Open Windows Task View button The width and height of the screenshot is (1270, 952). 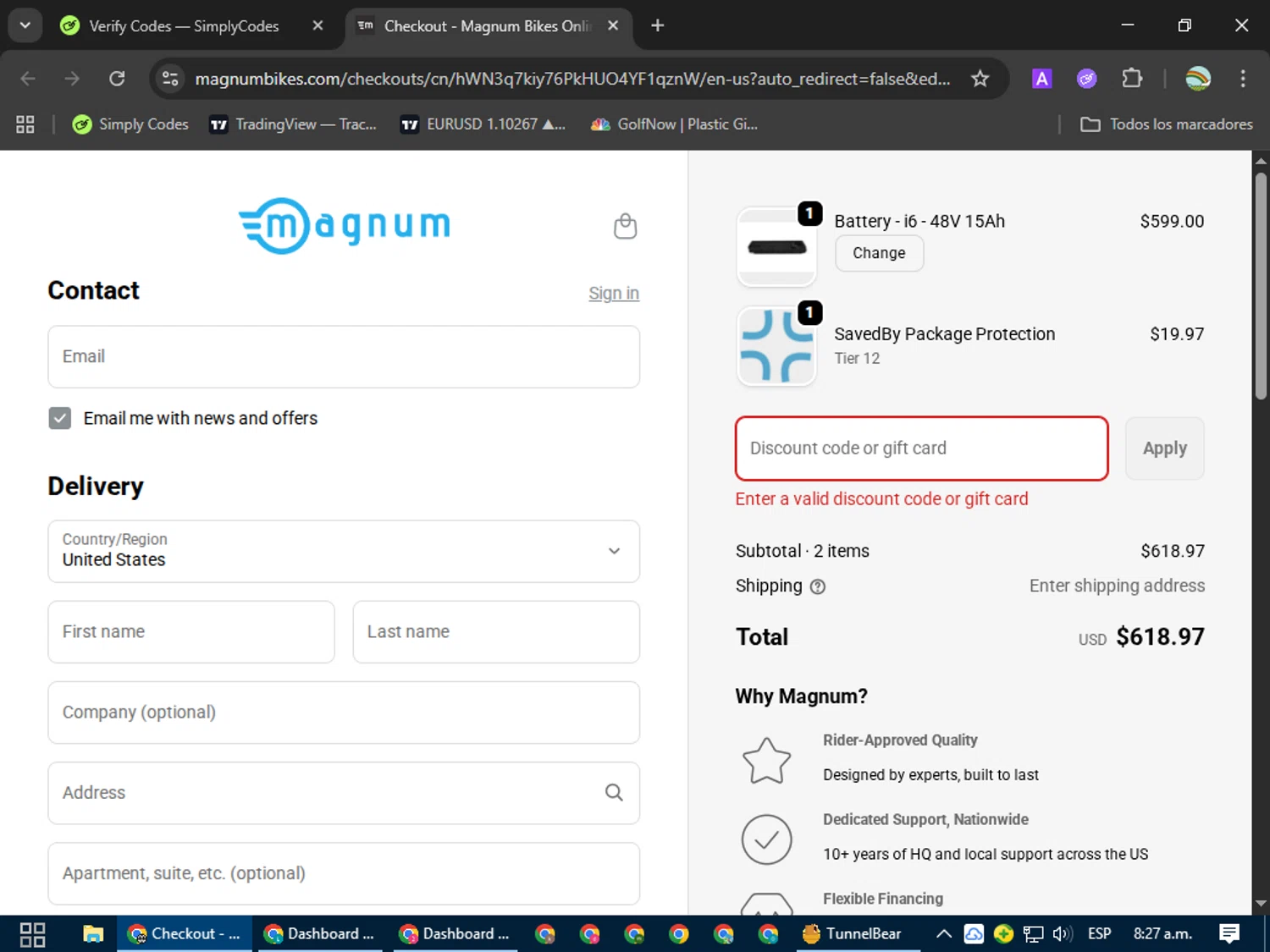click(x=32, y=934)
